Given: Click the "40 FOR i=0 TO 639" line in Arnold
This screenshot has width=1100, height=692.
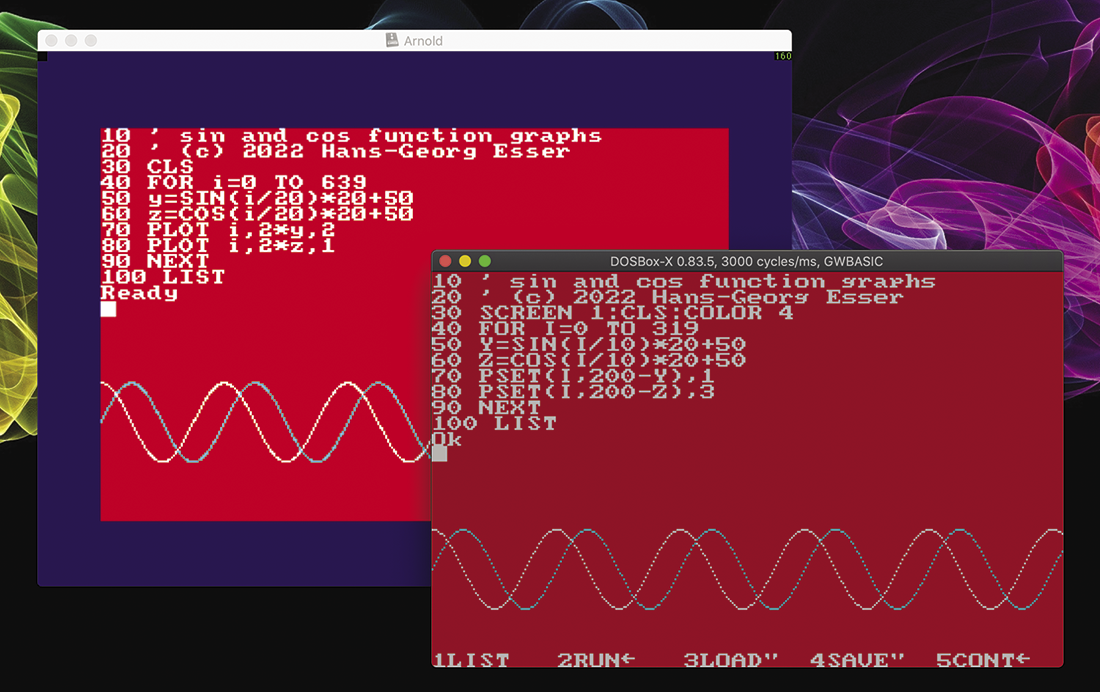Looking at the screenshot, I should coord(222,183).
